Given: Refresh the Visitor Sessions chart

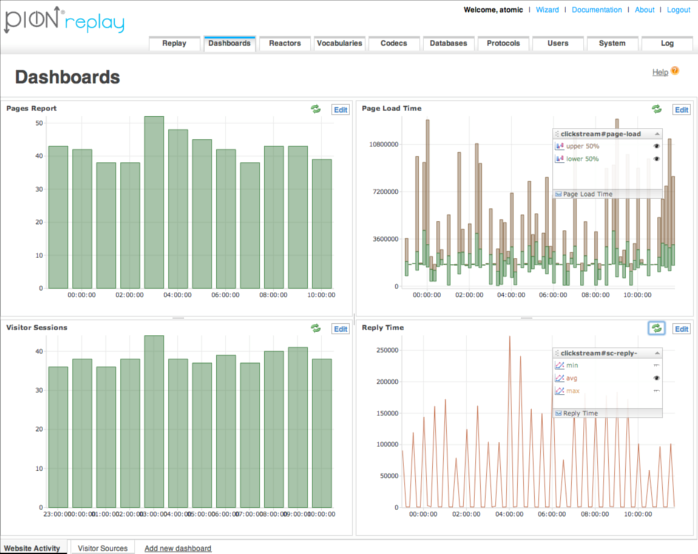Looking at the screenshot, I should [316, 328].
